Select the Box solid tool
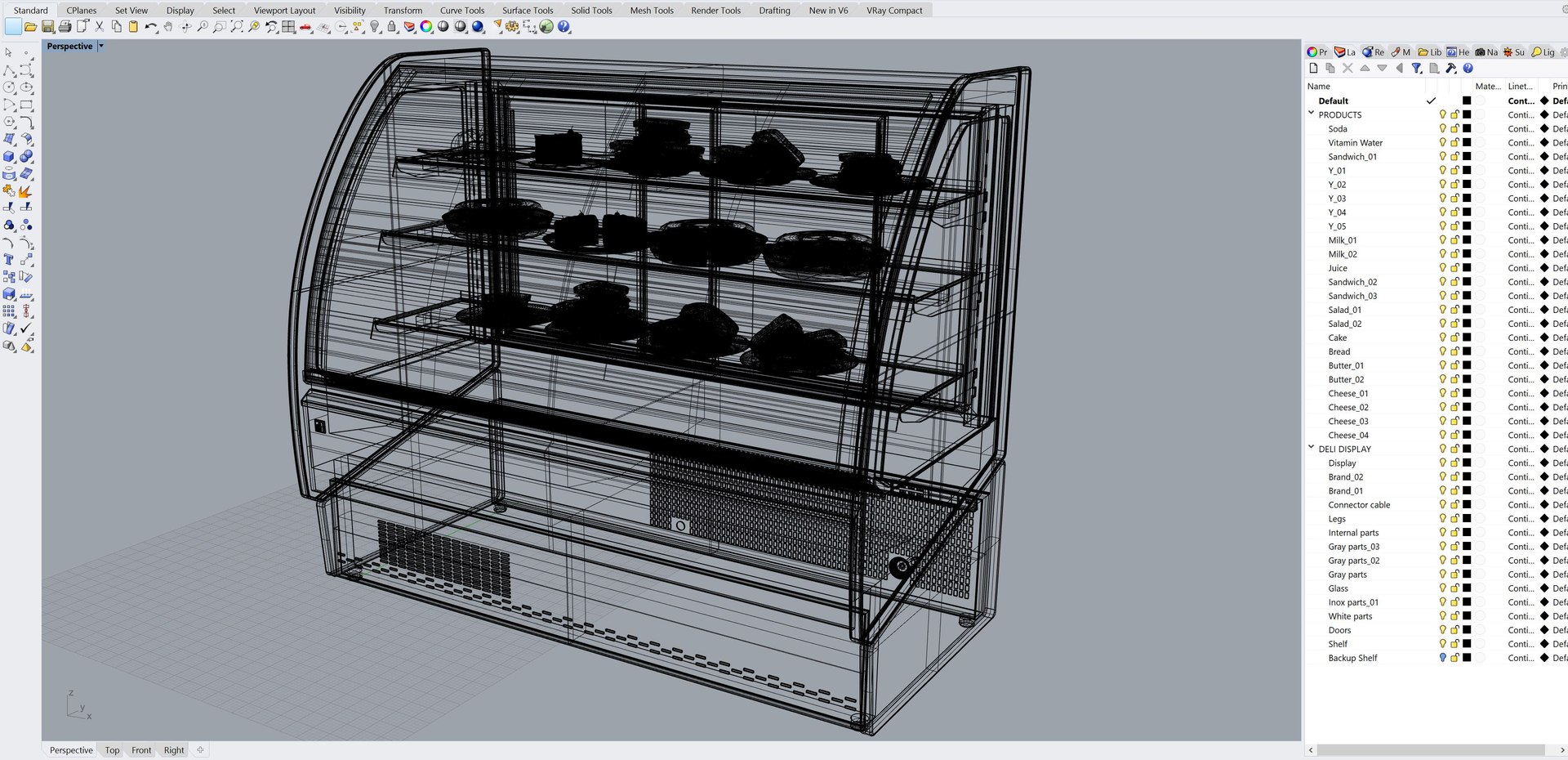The image size is (1568, 760). coord(9,156)
